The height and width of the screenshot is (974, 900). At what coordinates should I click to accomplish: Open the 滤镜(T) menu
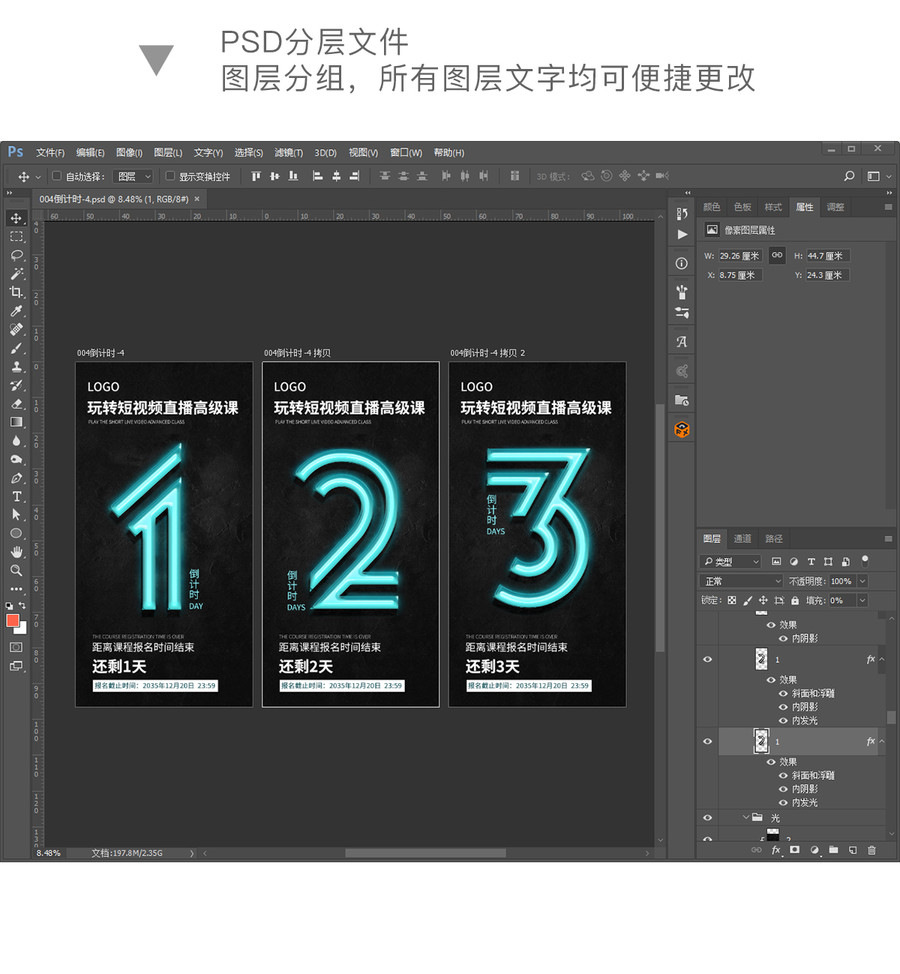[289, 153]
